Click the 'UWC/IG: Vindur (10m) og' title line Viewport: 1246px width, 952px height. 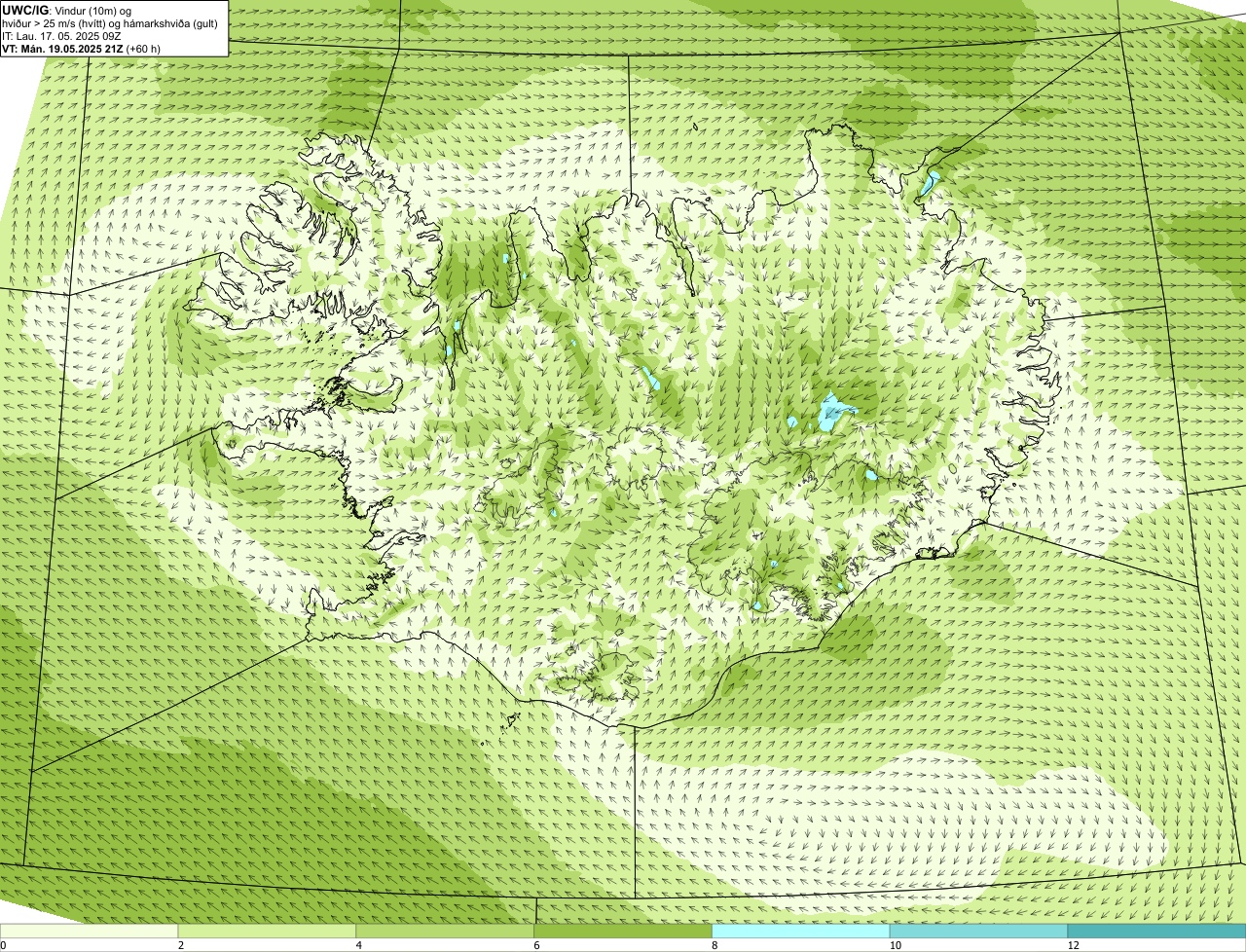pyautogui.click(x=66, y=10)
